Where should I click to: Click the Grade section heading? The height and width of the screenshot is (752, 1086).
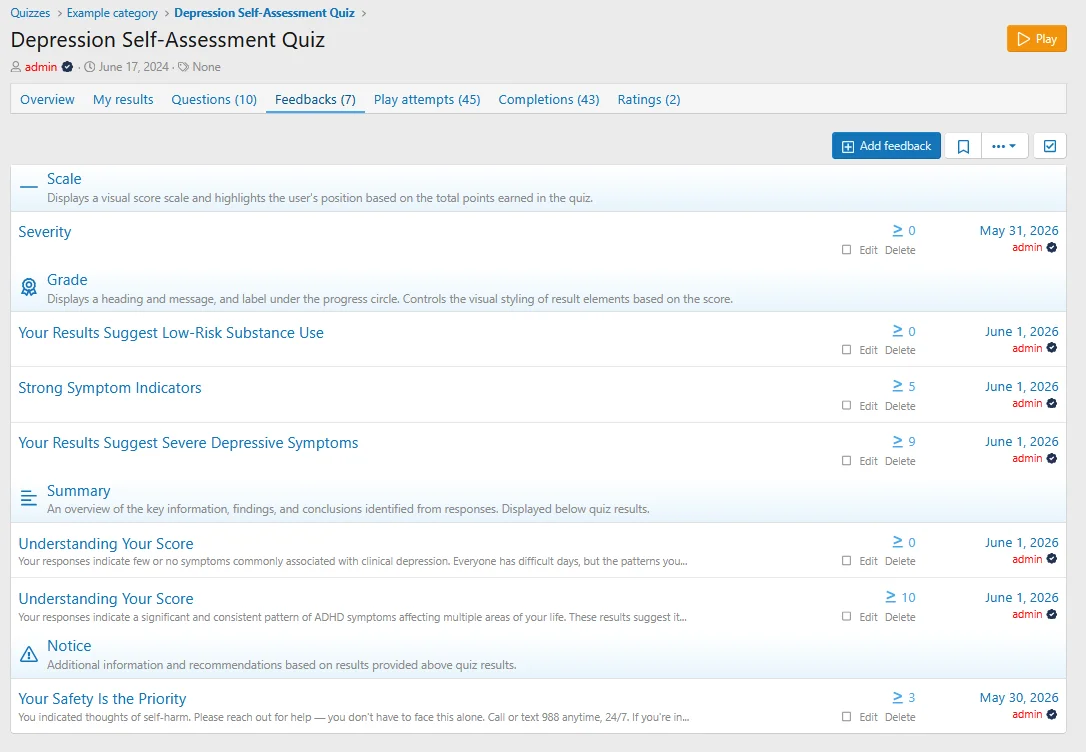pos(67,280)
